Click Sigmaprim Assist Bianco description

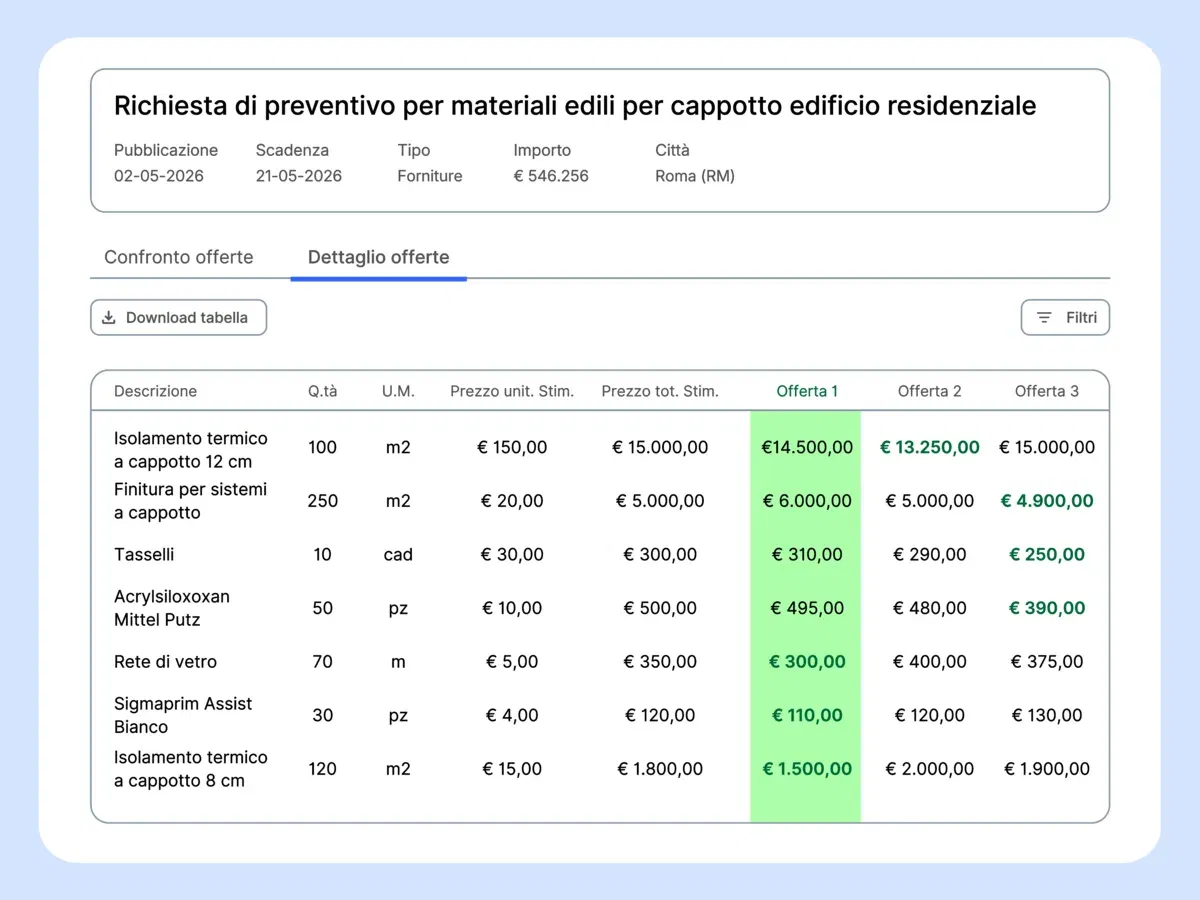pyautogui.click(x=183, y=715)
